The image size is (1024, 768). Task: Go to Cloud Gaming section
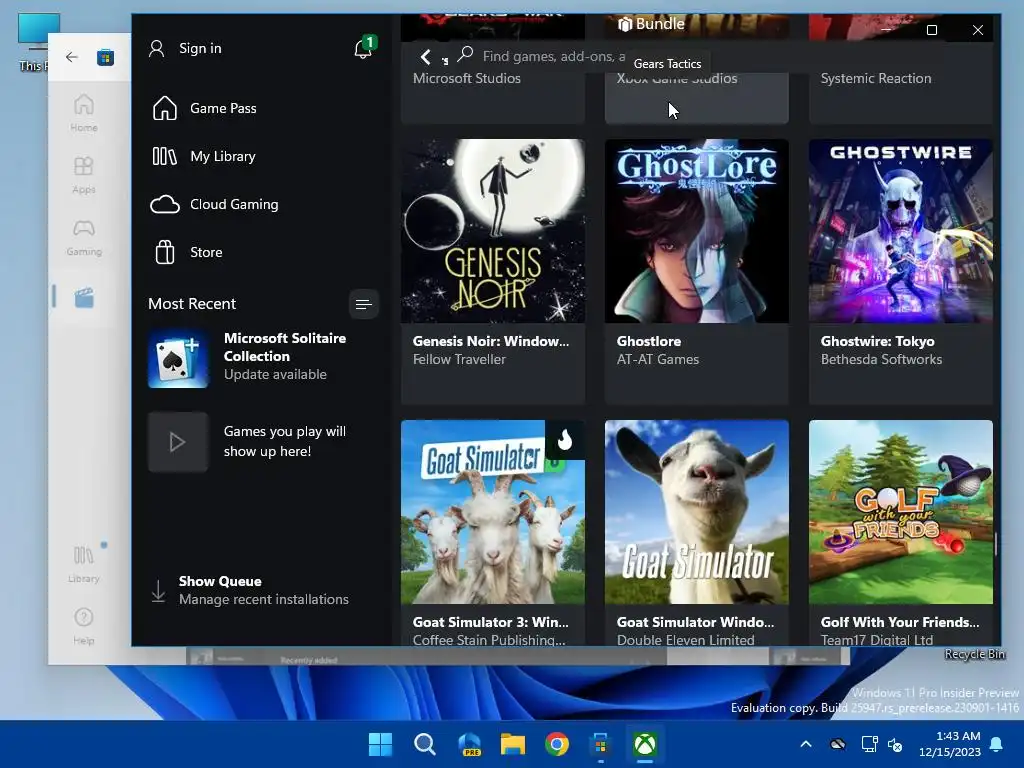click(x=234, y=204)
